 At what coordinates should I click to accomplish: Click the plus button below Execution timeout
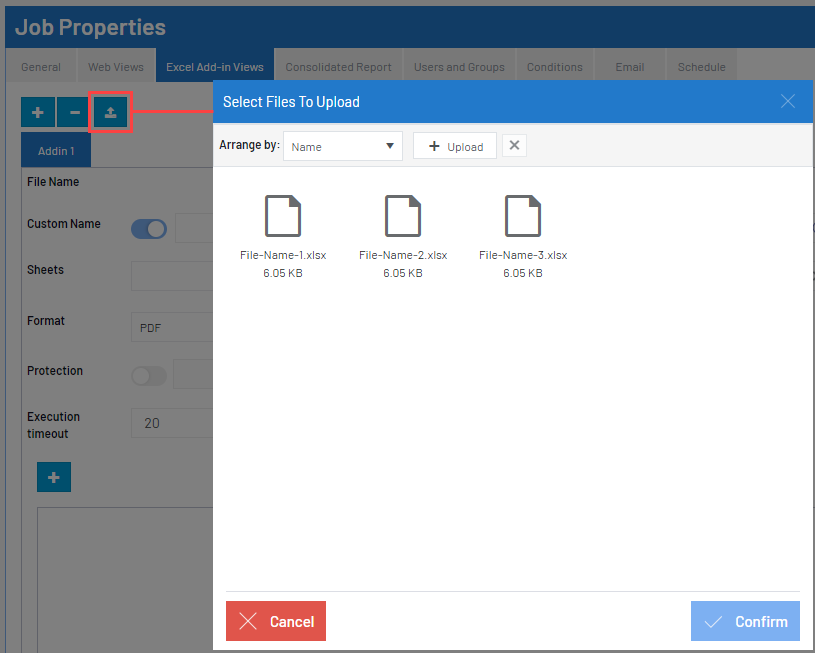pyautogui.click(x=54, y=478)
